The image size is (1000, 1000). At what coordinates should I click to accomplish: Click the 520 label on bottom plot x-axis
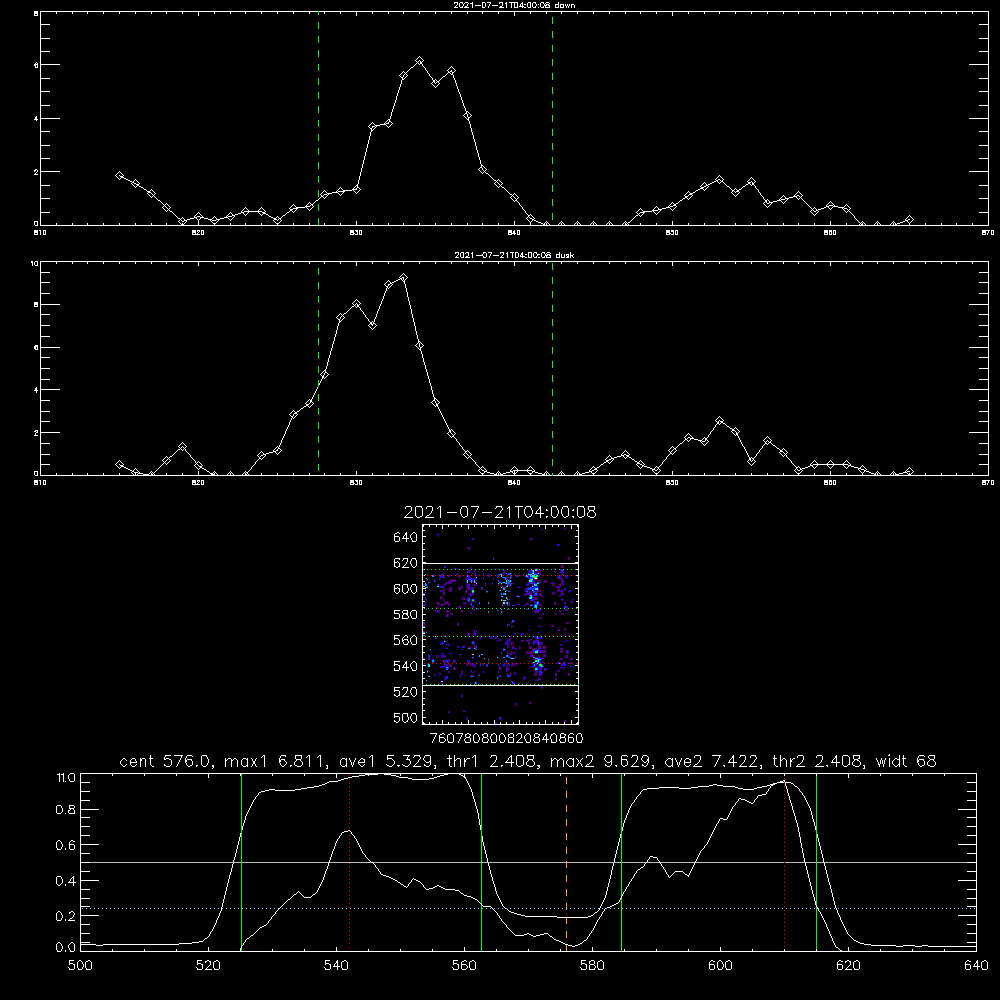209,966
